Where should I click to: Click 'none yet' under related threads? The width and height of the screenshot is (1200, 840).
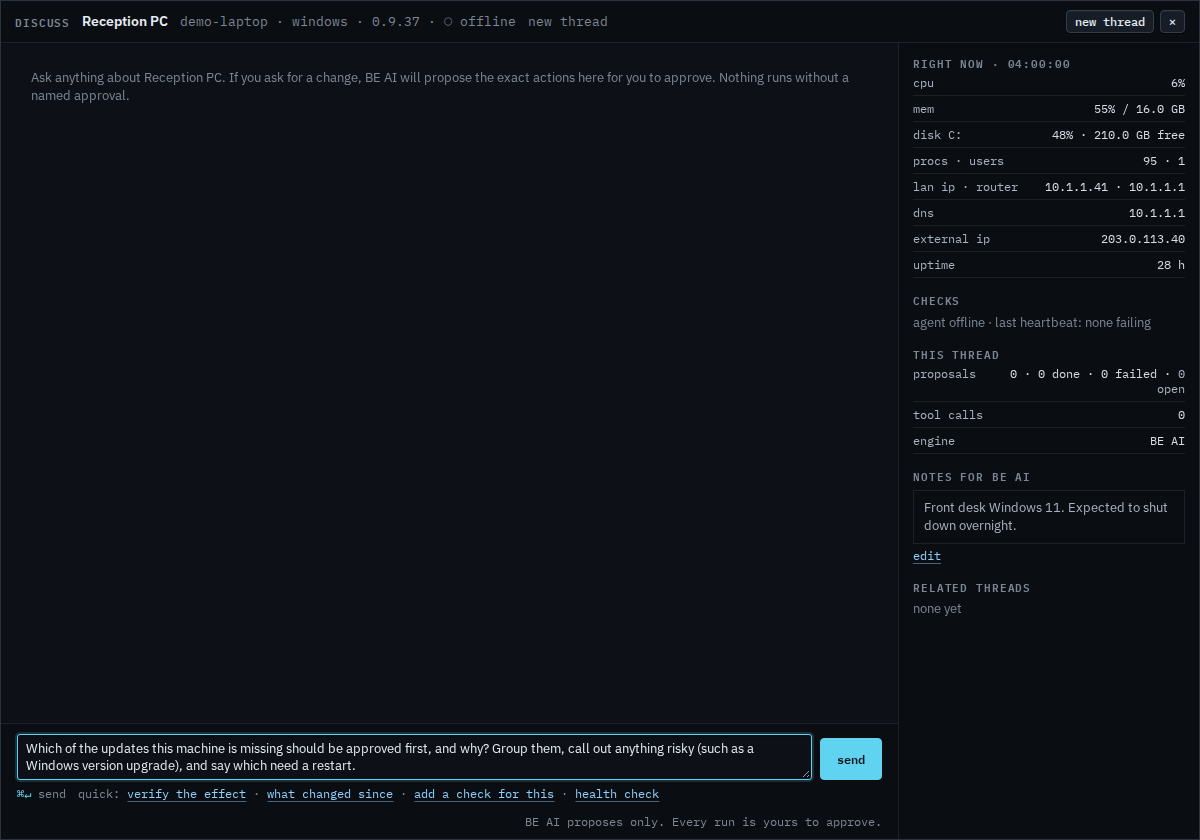click(937, 608)
